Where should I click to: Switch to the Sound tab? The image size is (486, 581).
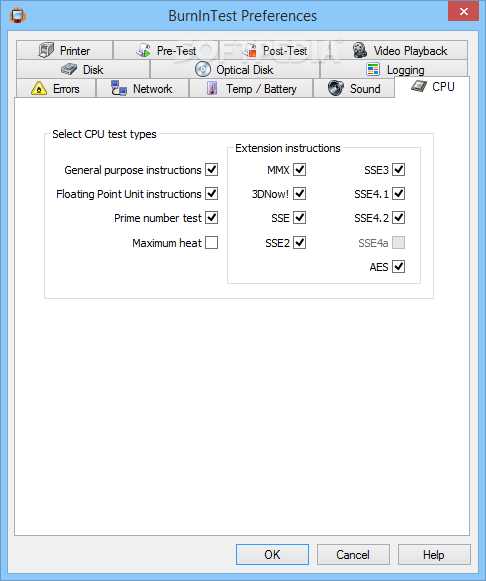[354, 89]
